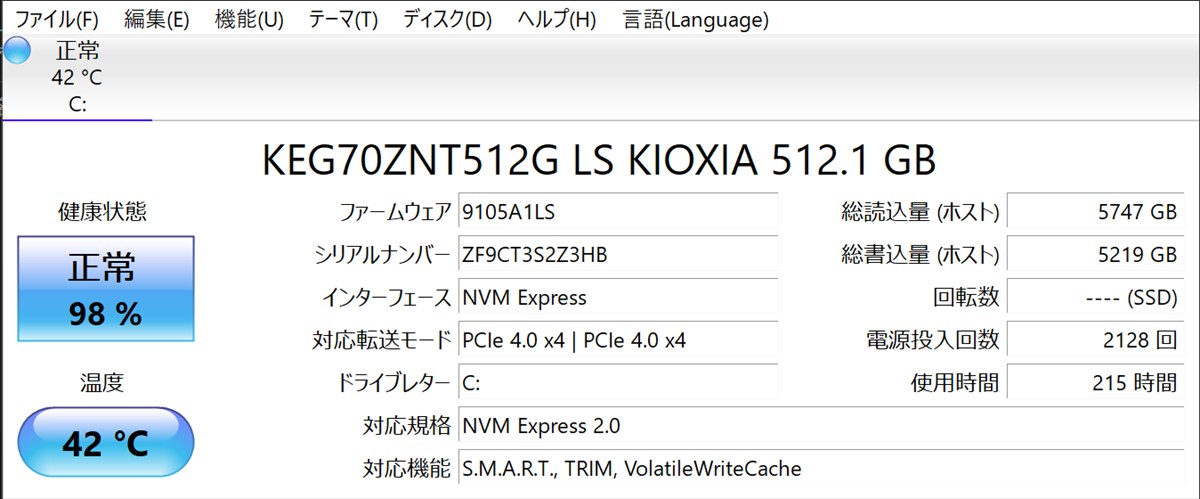Click the 温度 label above the temperature
The image size is (1200, 499).
pyautogui.click(x=102, y=383)
